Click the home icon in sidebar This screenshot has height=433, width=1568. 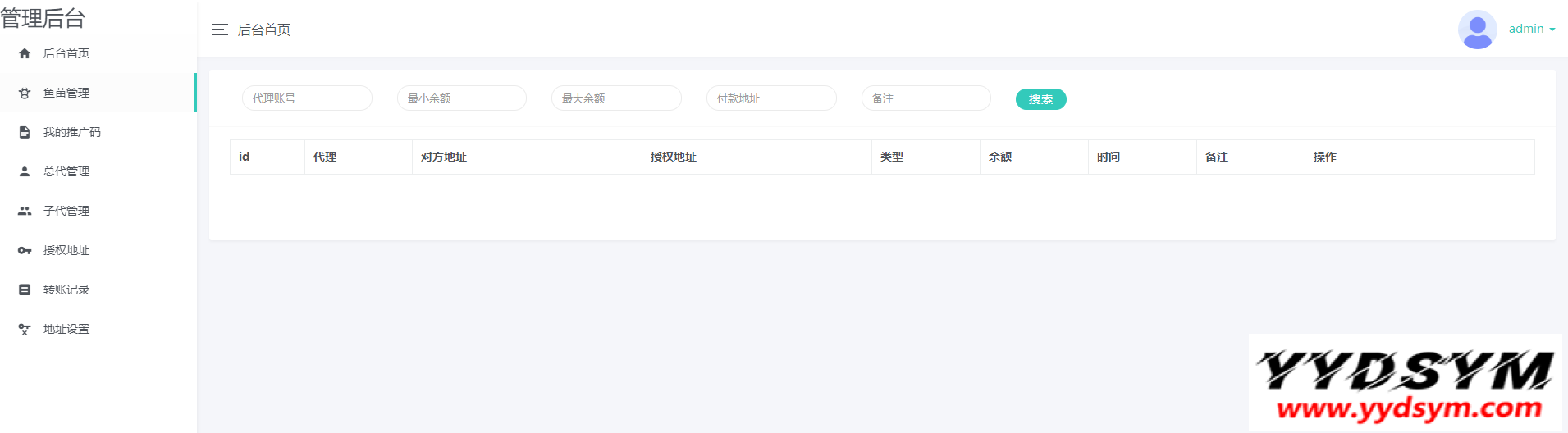click(x=25, y=53)
